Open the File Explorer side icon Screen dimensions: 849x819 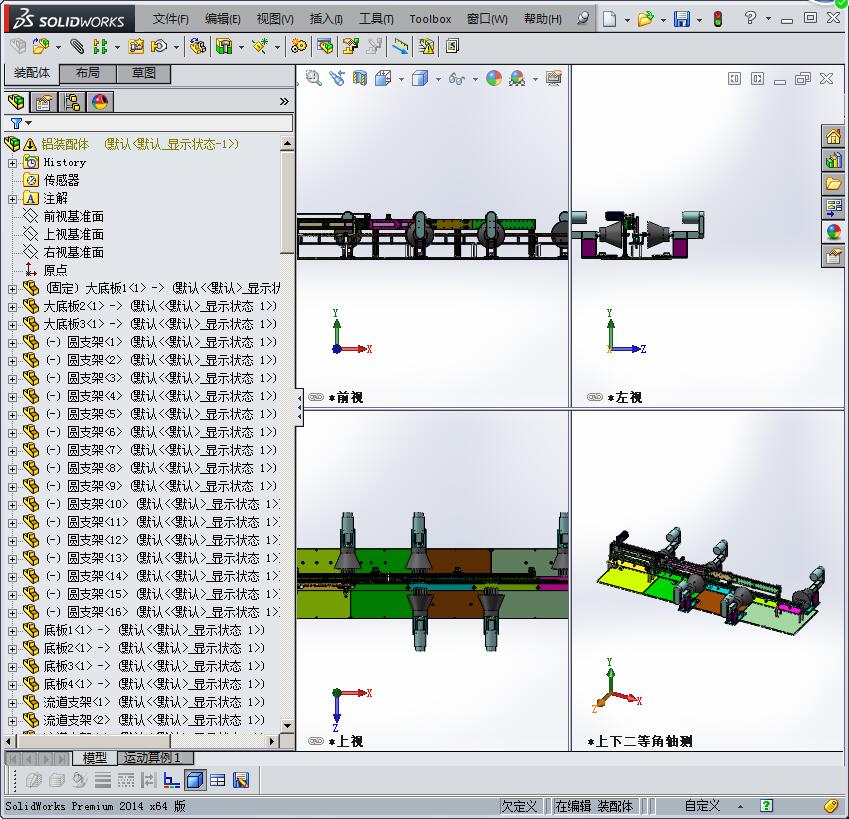click(833, 184)
